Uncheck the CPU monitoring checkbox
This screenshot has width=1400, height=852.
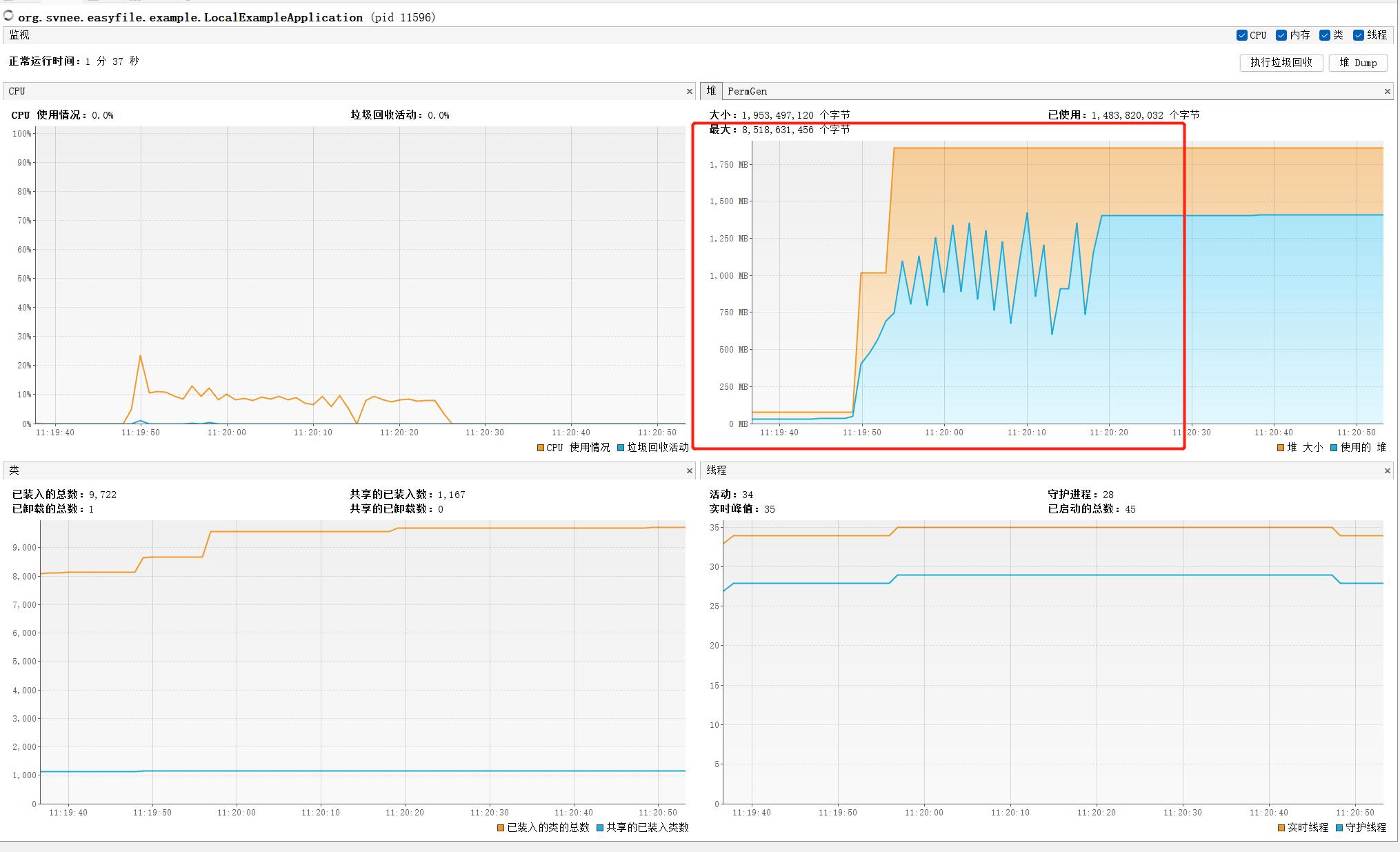pos(1241,35)
